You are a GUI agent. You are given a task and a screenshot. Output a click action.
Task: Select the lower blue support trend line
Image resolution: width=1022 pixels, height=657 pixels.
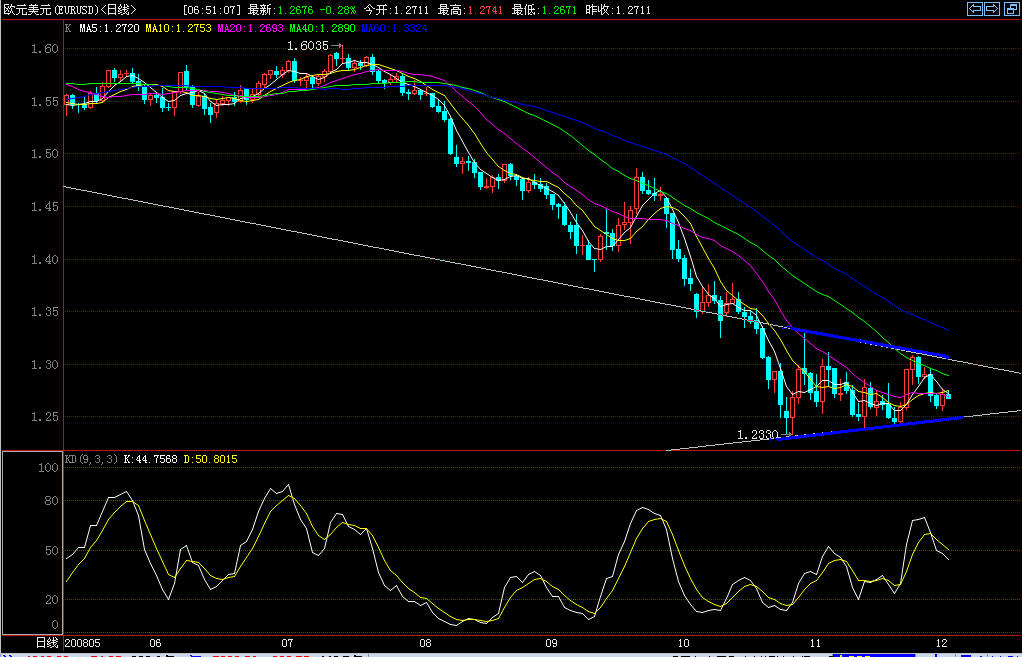[x=869, y=428]
